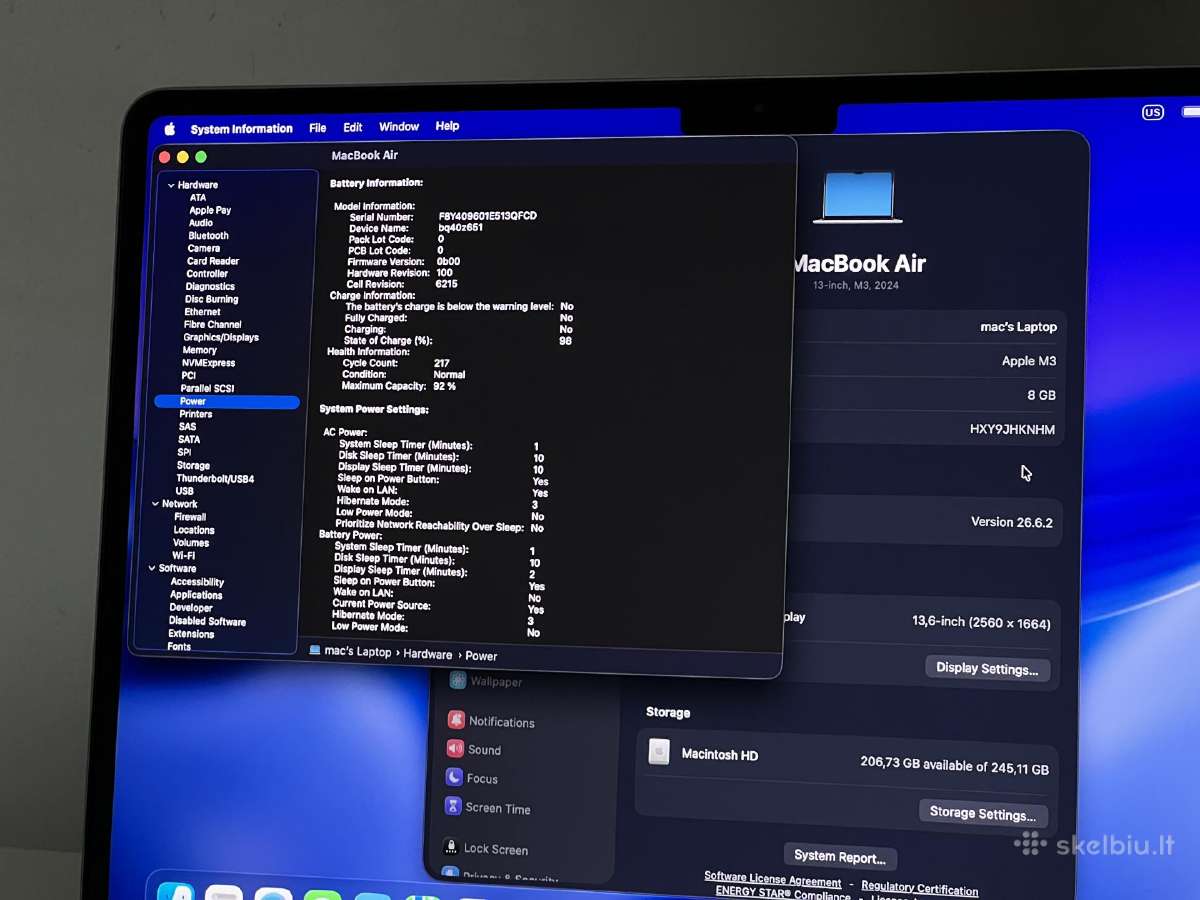
Task: Open the Window menu
Action: (399, 127)
